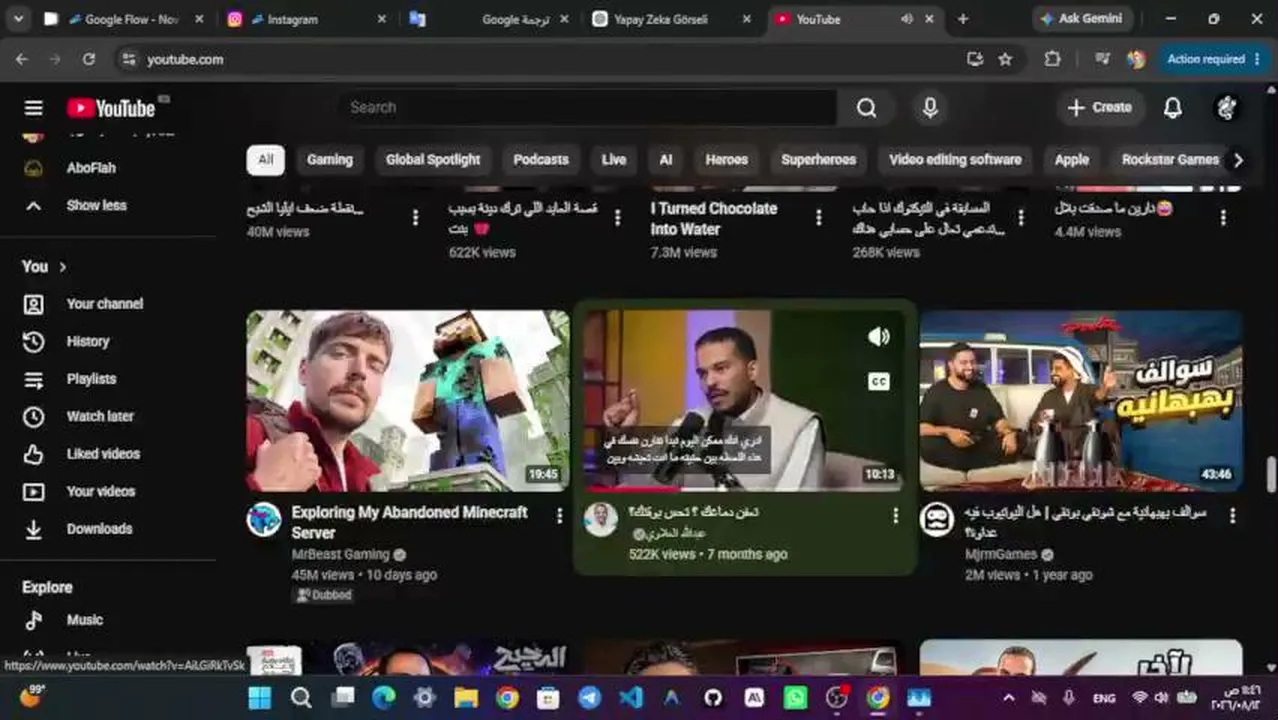Seek on the preview video's red progress bar
This screenshot has height=720, width=1278.
[745, 489]
